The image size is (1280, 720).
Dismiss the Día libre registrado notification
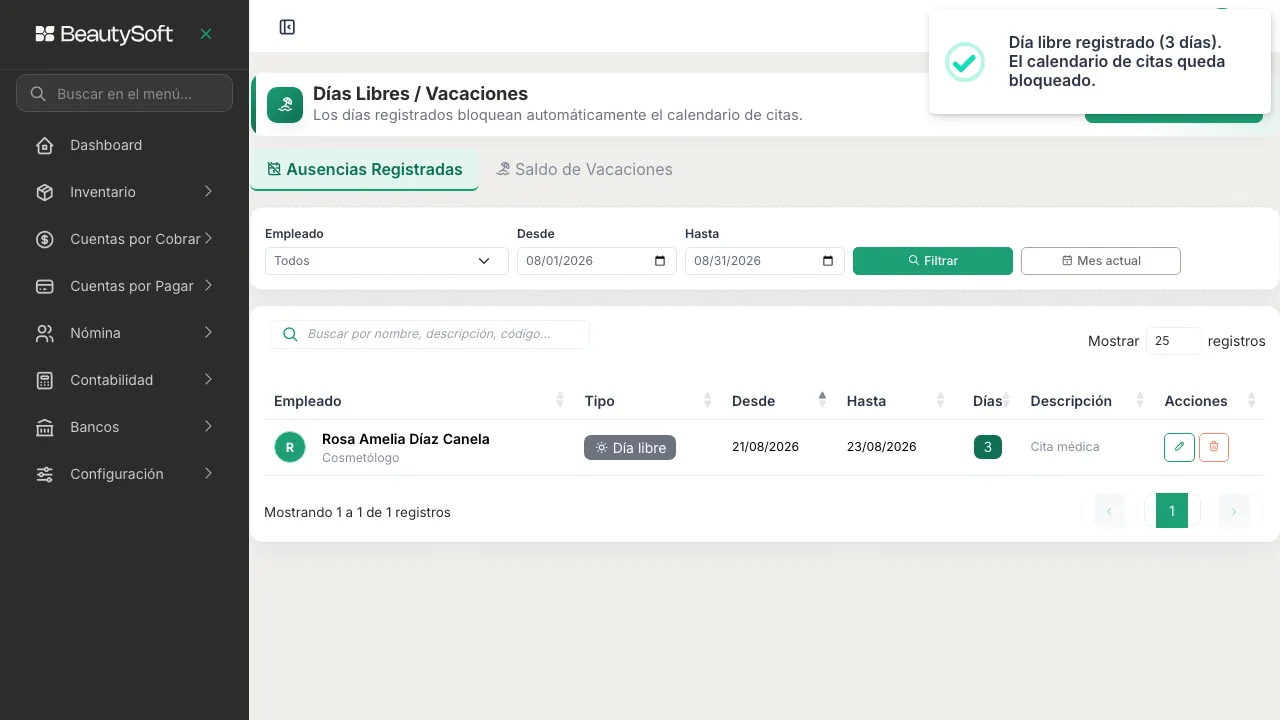tap(1100, 62)
